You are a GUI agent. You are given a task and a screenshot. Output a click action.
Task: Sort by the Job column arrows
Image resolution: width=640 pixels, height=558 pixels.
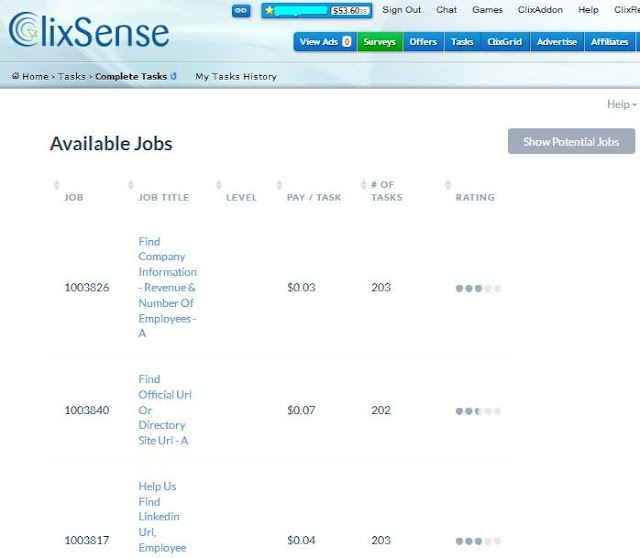click(57, 185)
